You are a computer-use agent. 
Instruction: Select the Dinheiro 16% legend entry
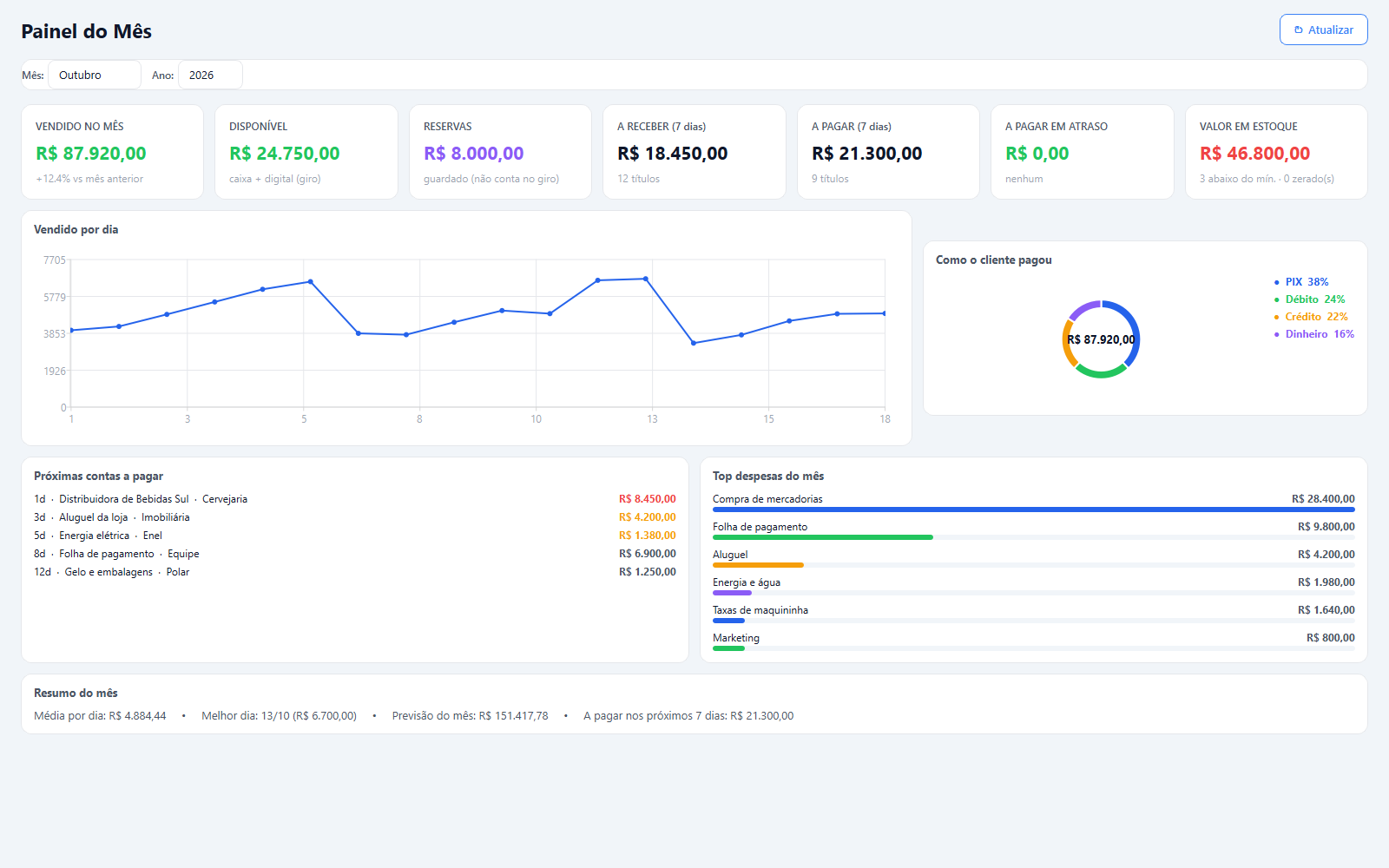tap(1313, 334)
